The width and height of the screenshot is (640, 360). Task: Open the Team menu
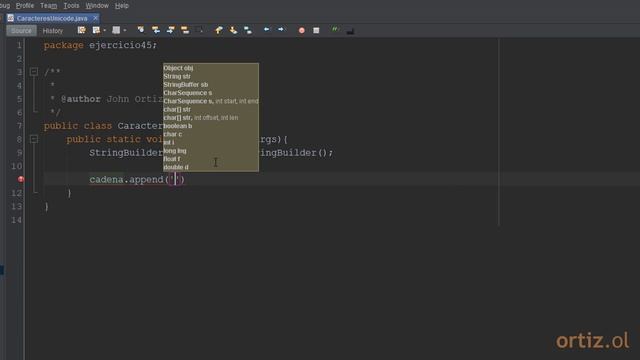[x=49, y=6]
